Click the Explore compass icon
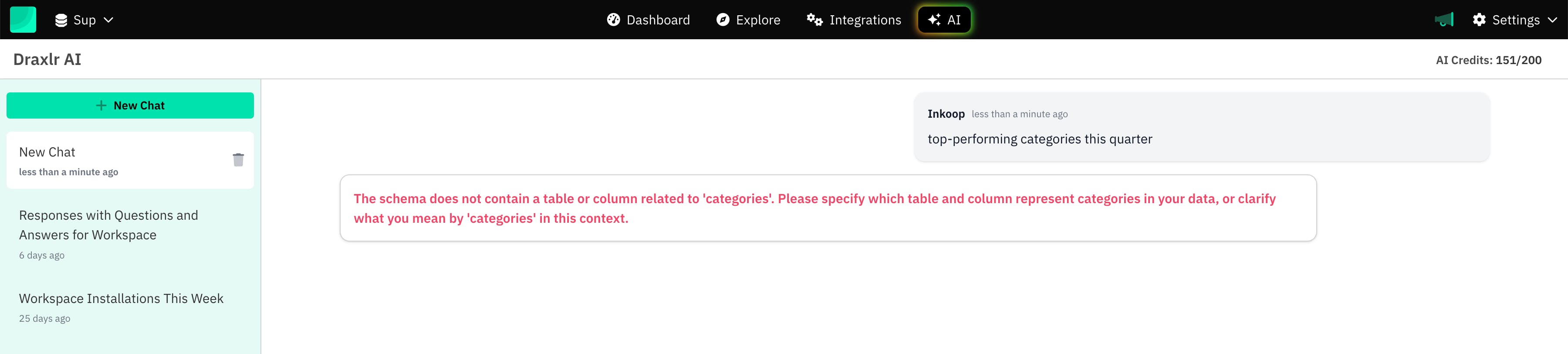Image resolution: width=1568 pixels, height=354 pixels. 723,20
